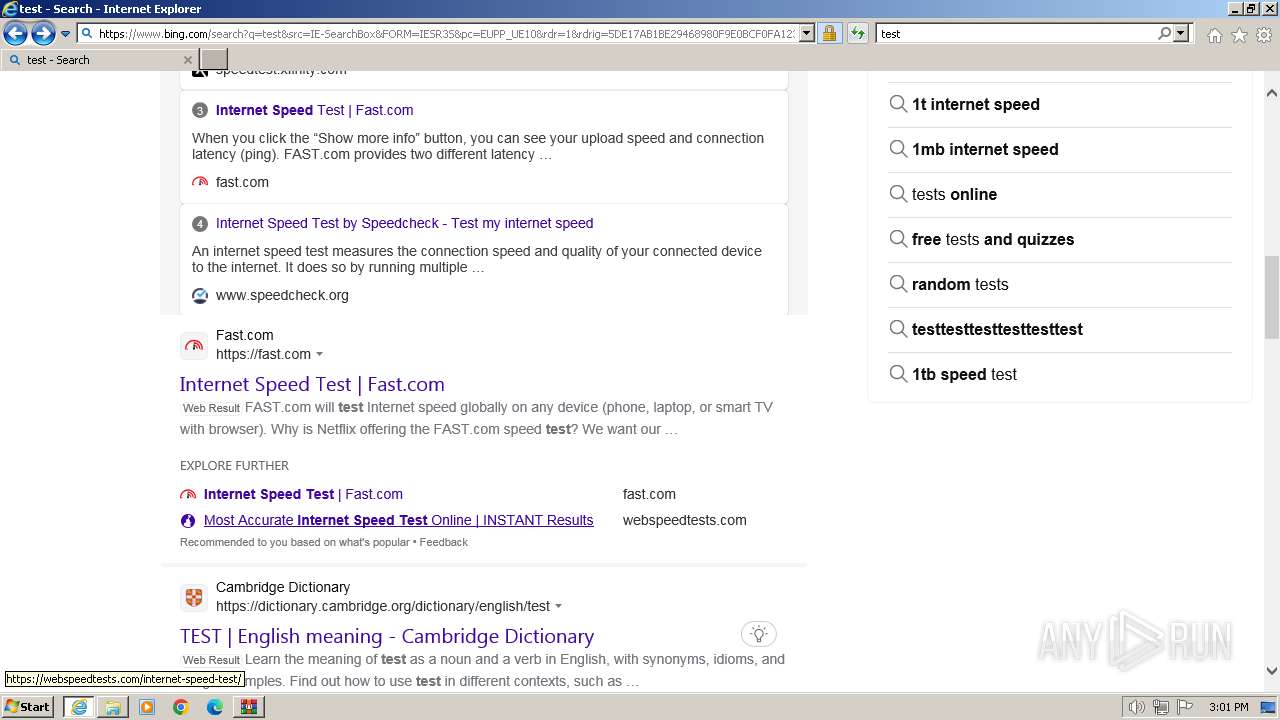The image size is (1280, 720).
Task: Click the Feedback link under recommendations
Action: tap(444, 542)
